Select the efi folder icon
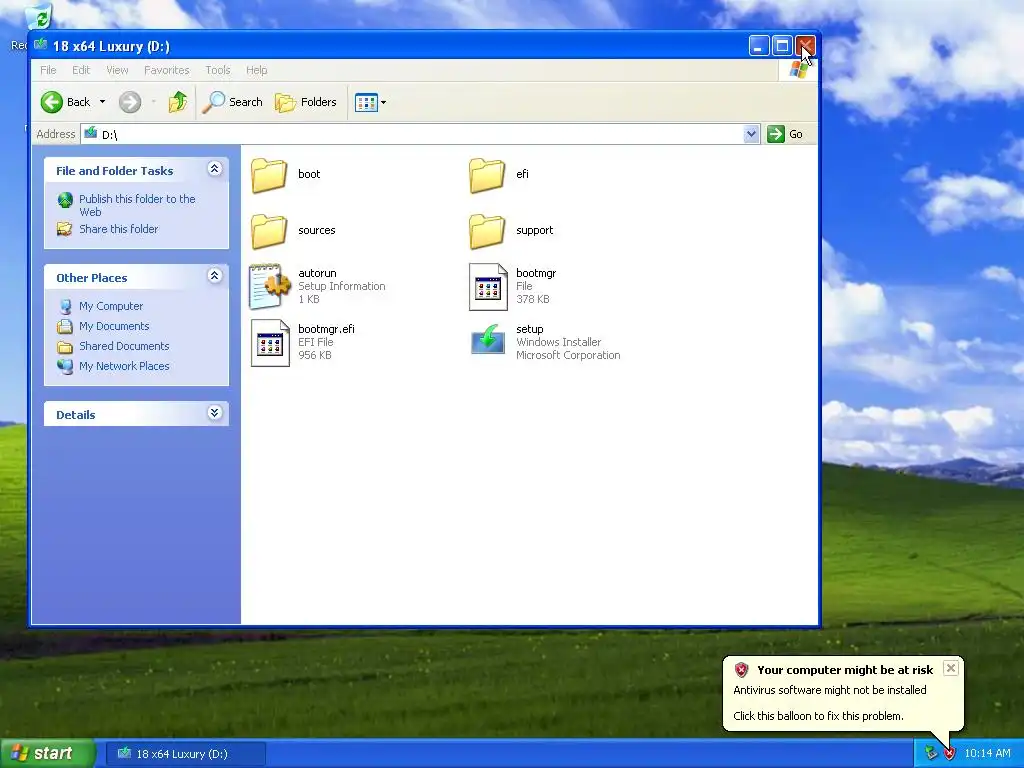 pyautogui.click(x=487, y=174)
